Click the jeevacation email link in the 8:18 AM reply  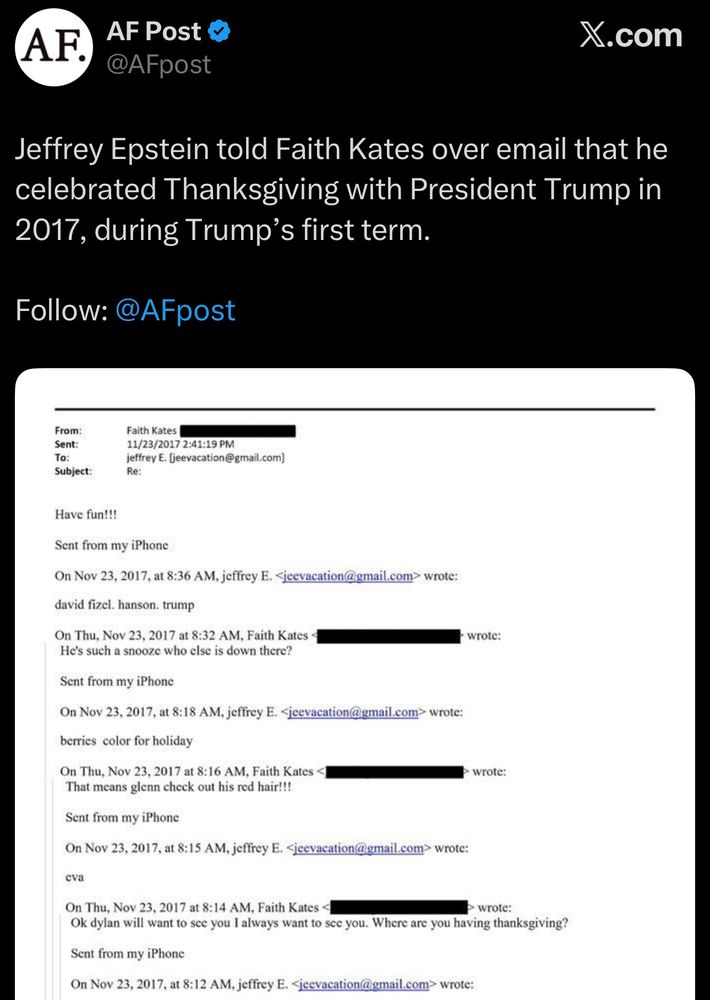coord(353,712)
